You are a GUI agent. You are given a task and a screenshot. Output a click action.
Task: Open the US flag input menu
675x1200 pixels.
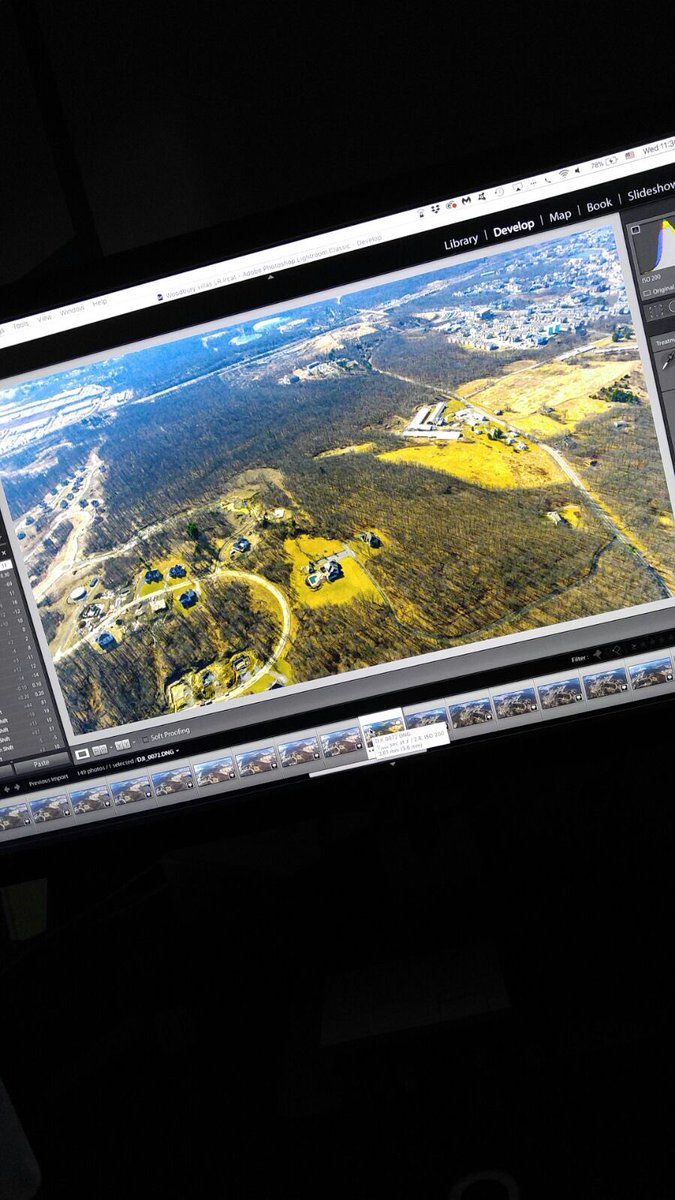tap(630, 156)
